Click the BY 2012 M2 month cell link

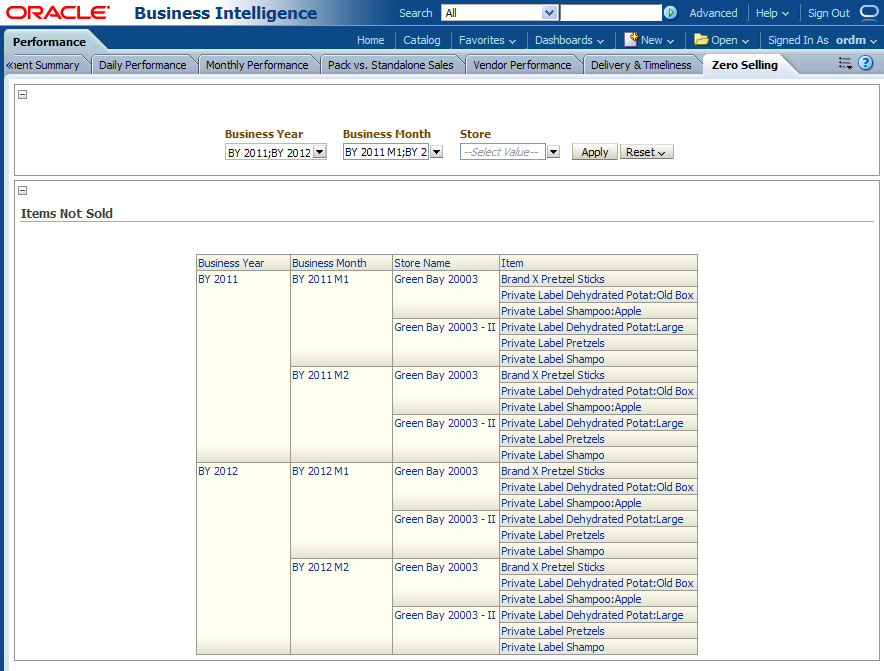coord(320,567)
